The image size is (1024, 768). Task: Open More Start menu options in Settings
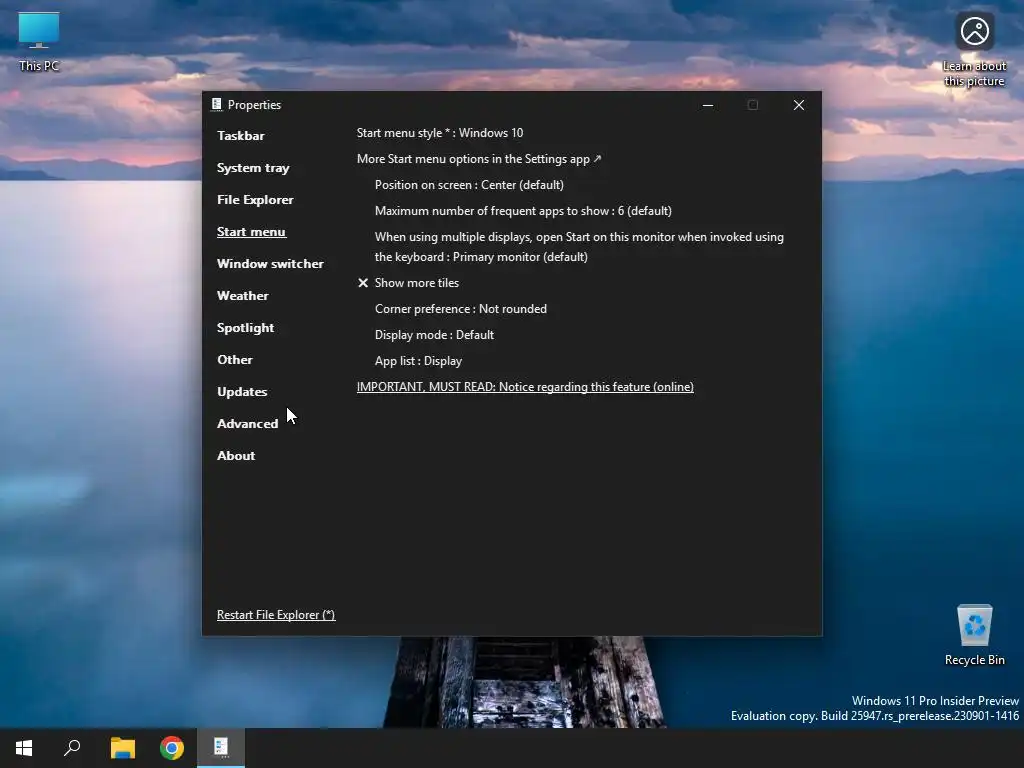(x=479, y=159)
